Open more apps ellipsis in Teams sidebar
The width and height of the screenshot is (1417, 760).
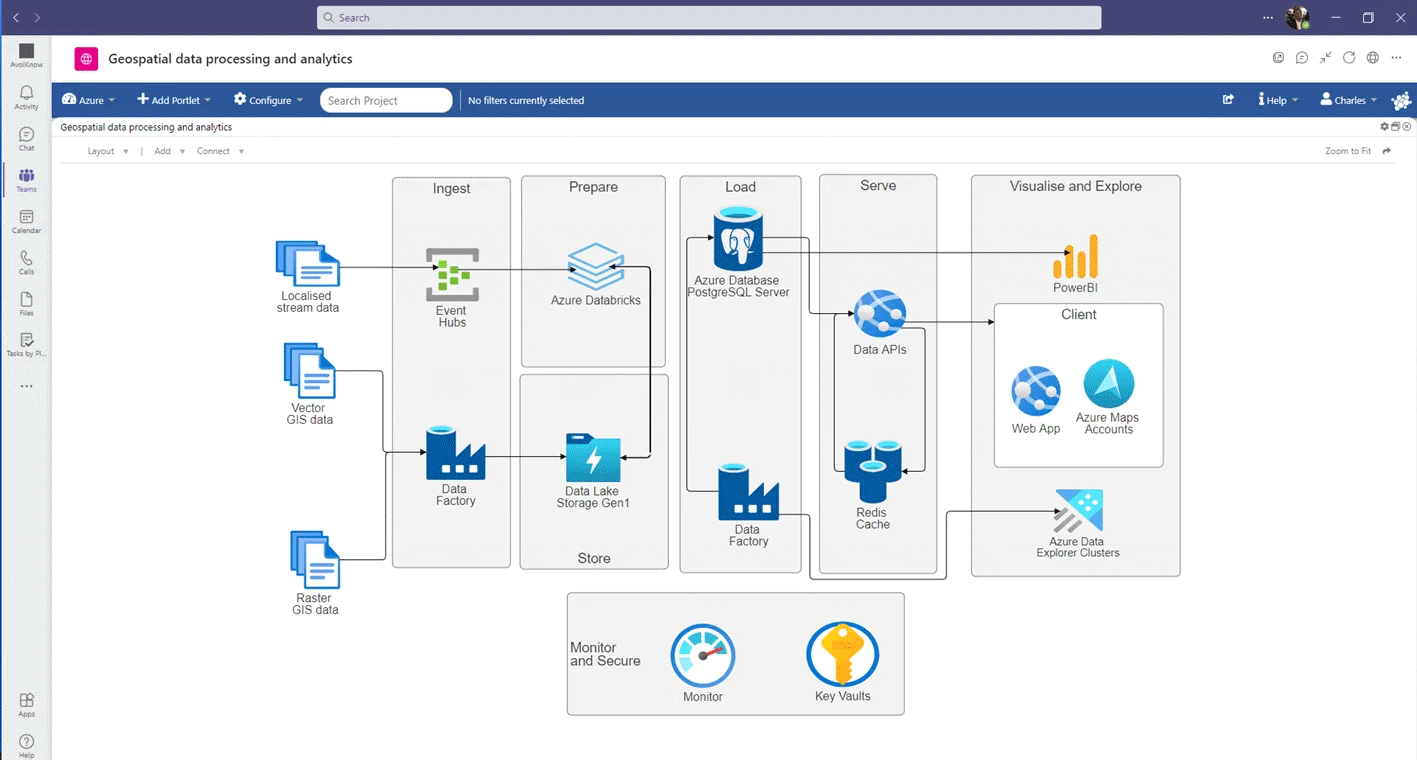(26, 386)
